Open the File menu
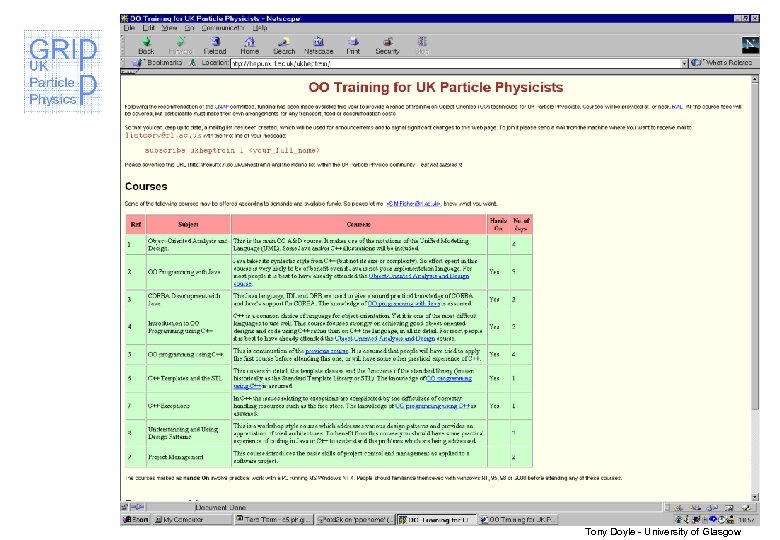This screenshot has height=540, width=780. pos(129,28)
